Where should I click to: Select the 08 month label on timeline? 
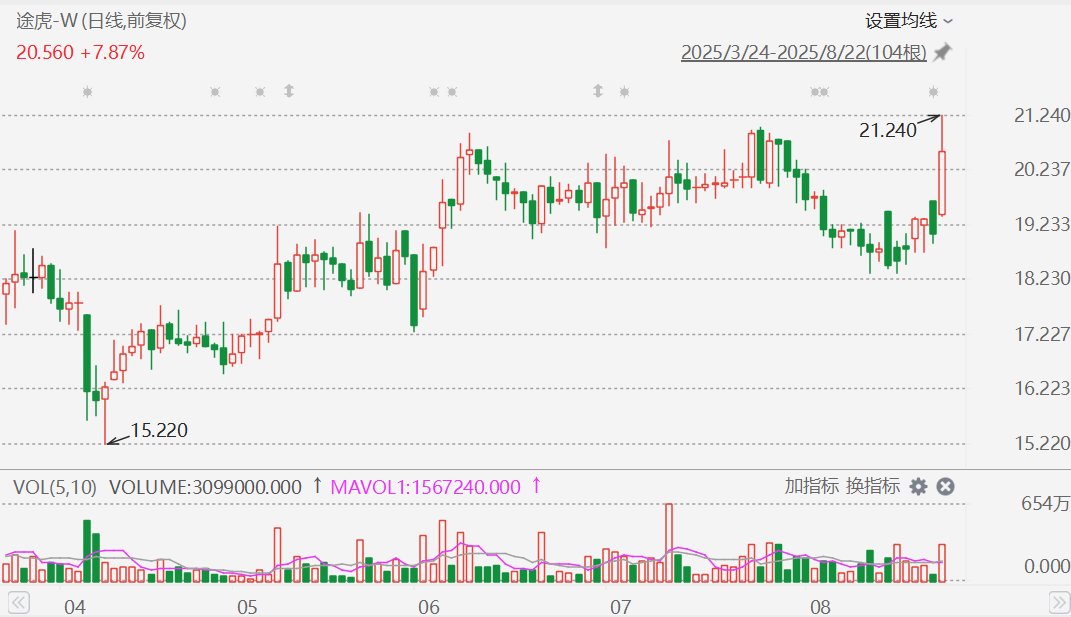pyautogui.click(x=820, y=607)
